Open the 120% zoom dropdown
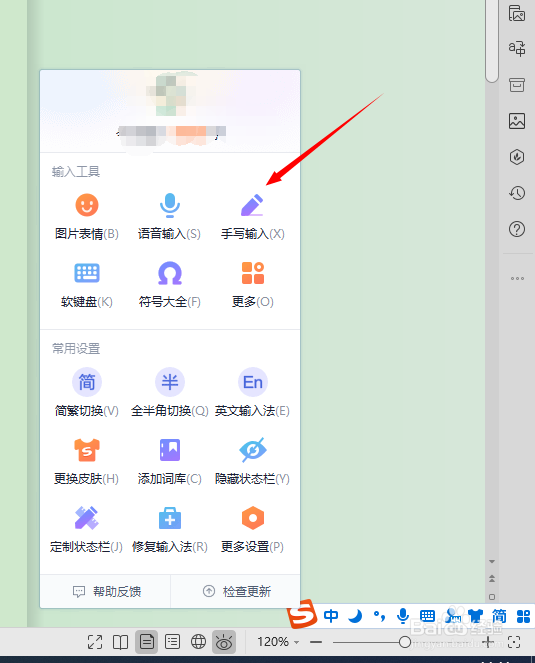535x663 pixels. click(x=278, y=642)
